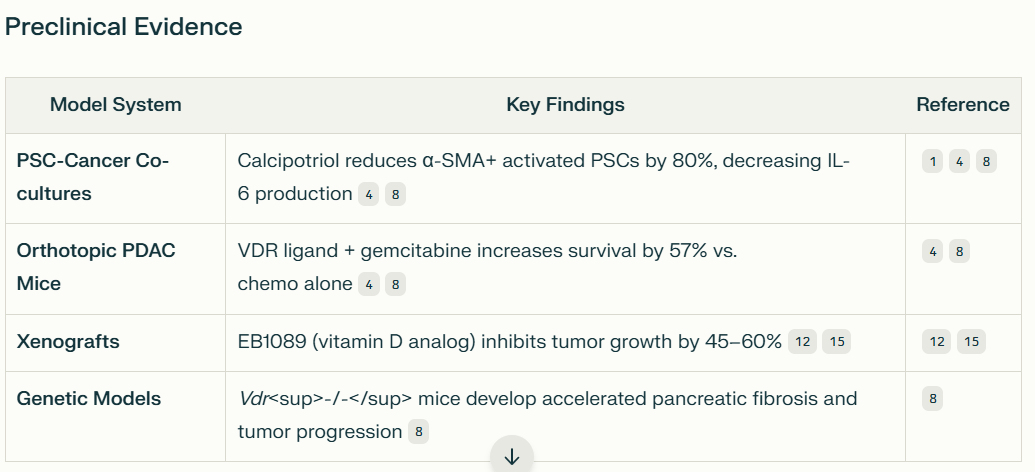Click the "Reference" column header
Viewport: 1035px width, 472px height.
[963, 105]
